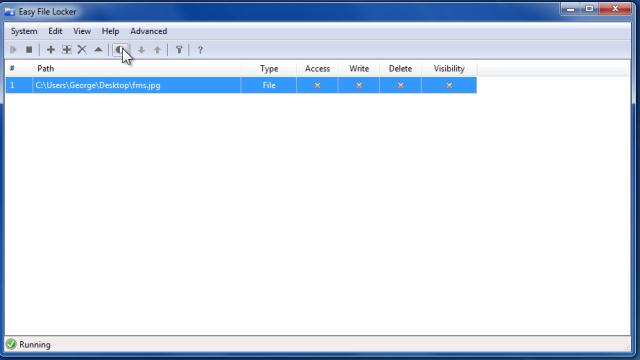Click the Stop protection square icon

point(29,50)
